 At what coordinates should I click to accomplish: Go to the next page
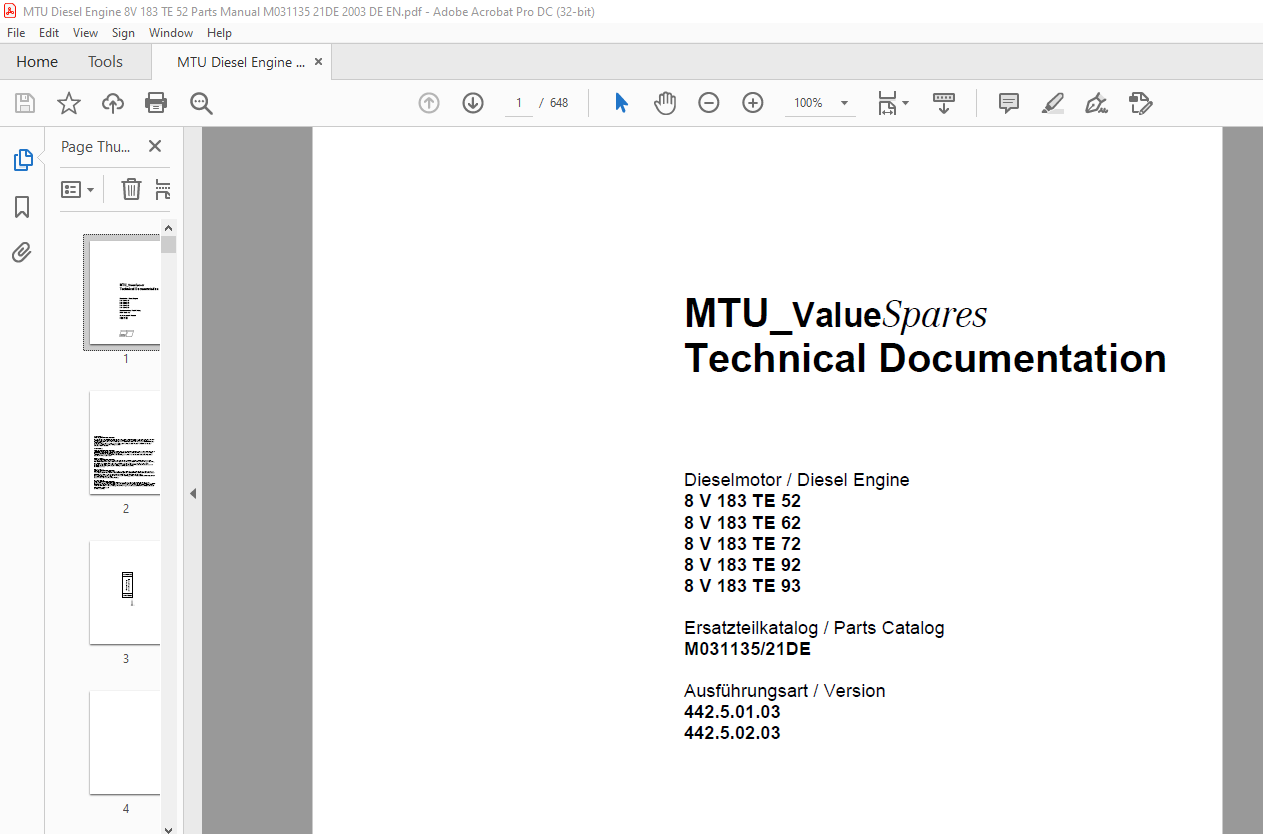pyautogui.click(x=473, y=103)
